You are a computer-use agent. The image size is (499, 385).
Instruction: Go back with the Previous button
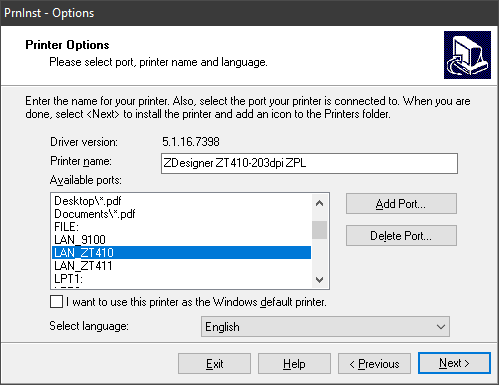(x=374, y=364)
